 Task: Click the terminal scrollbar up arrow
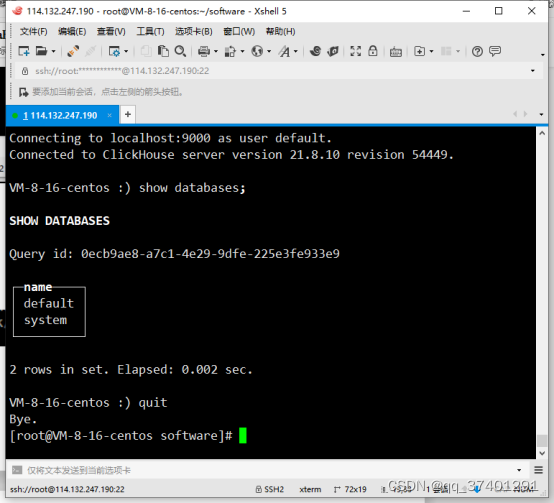pos(542,134)
